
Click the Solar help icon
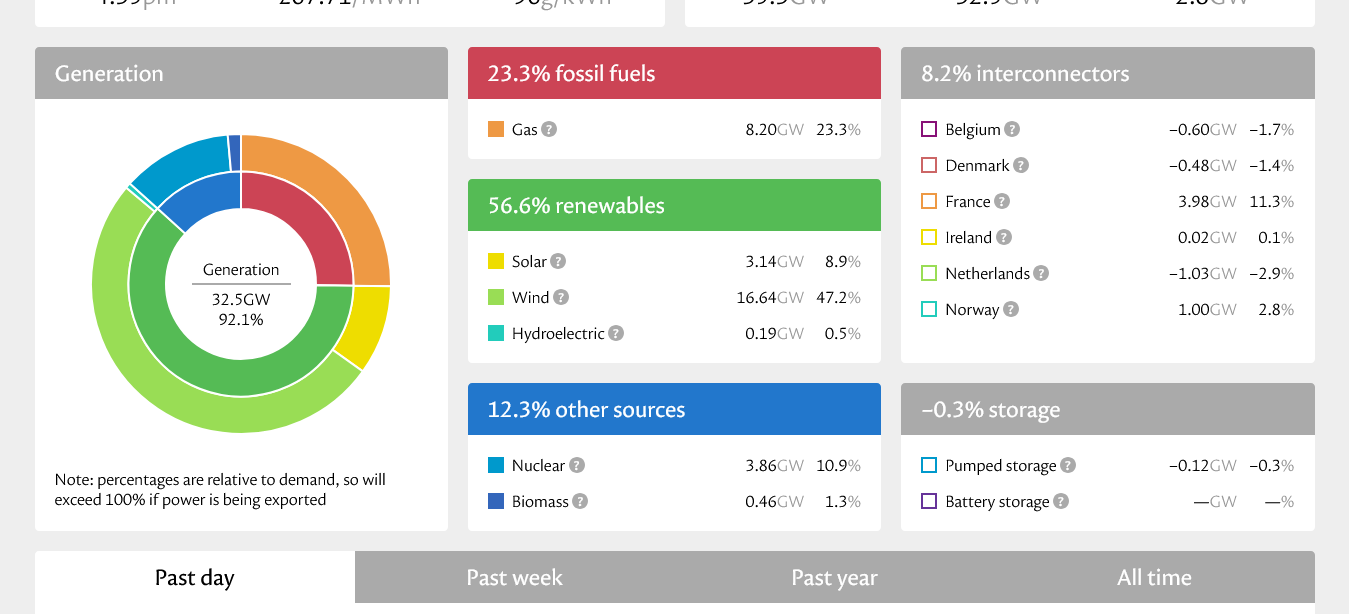tap(558, 261)
